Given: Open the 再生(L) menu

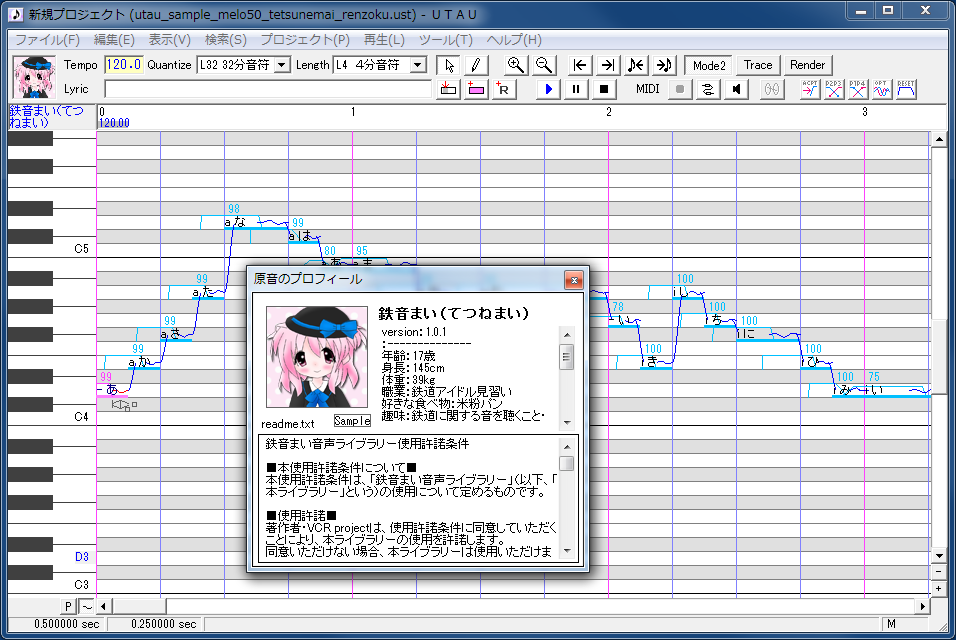Looking at the screenshot, I should (384, 40).
